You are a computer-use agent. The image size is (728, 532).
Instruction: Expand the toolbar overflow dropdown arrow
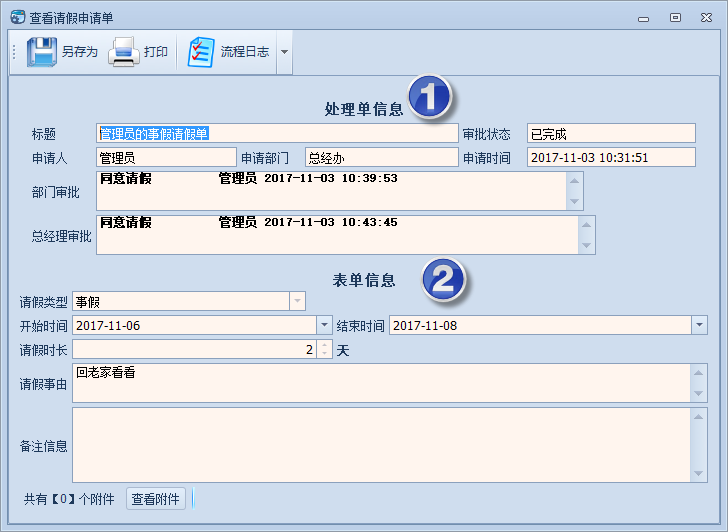pos(285,52)
